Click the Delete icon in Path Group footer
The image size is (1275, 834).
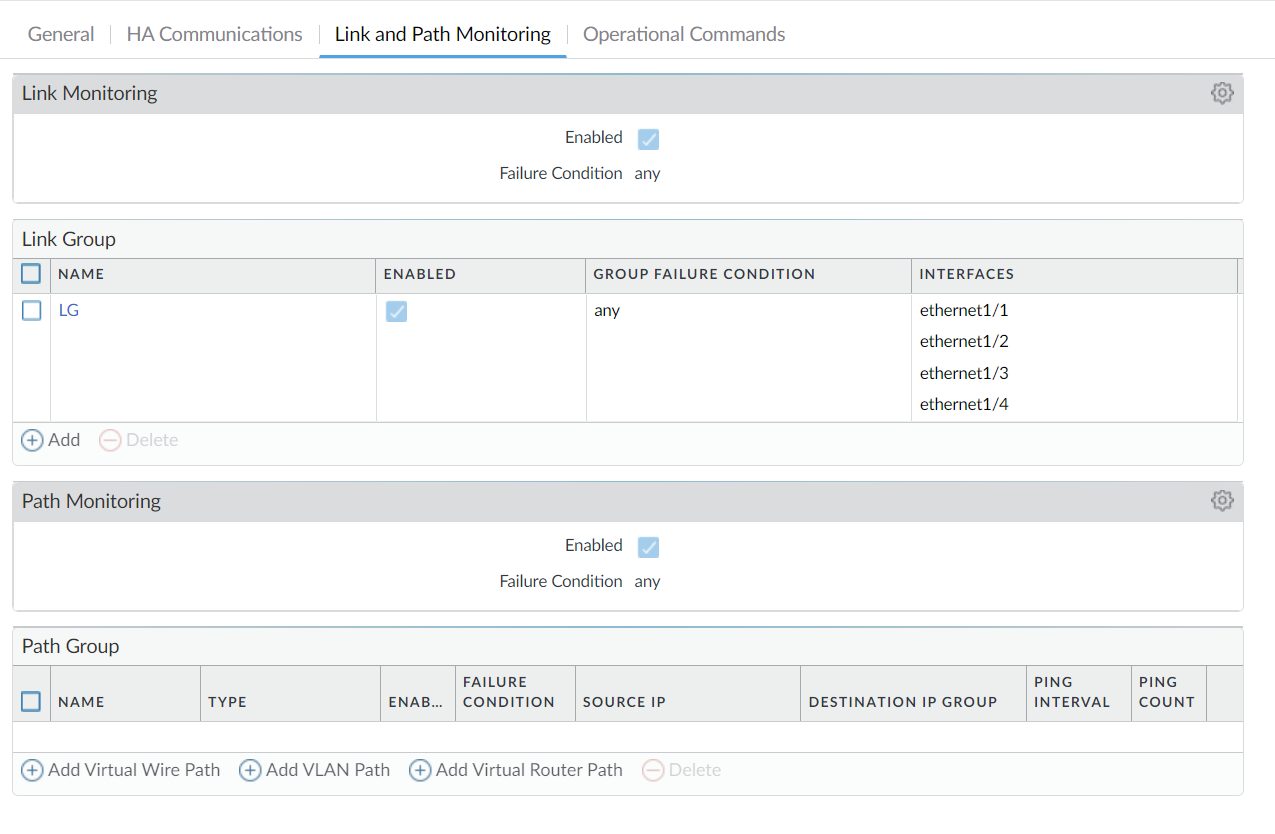click(654, 770)
